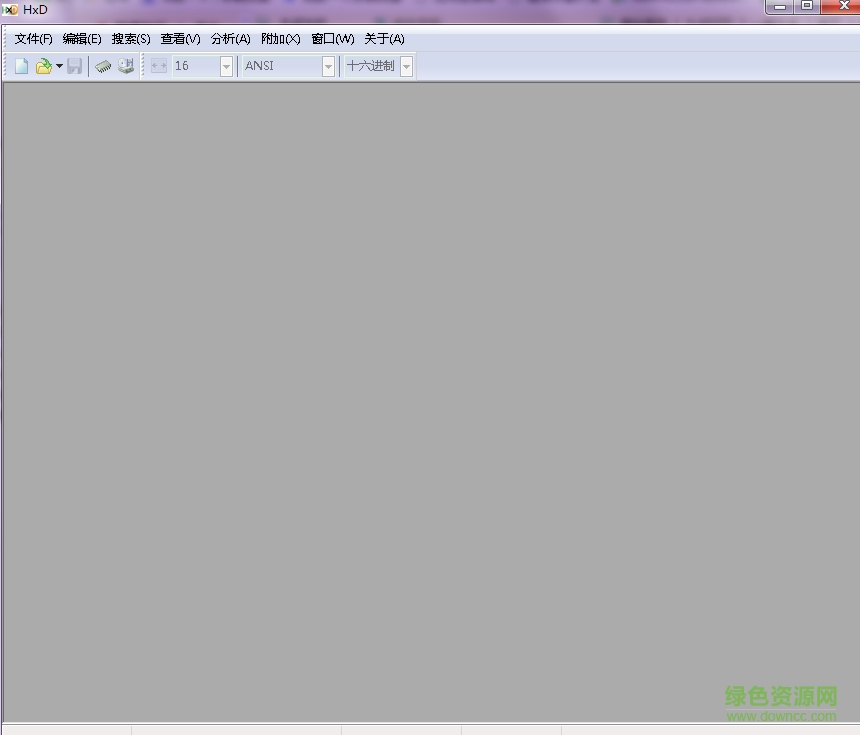
Task: Open the bytes-per-row "16" dropdown
Action: pos(225,65)
